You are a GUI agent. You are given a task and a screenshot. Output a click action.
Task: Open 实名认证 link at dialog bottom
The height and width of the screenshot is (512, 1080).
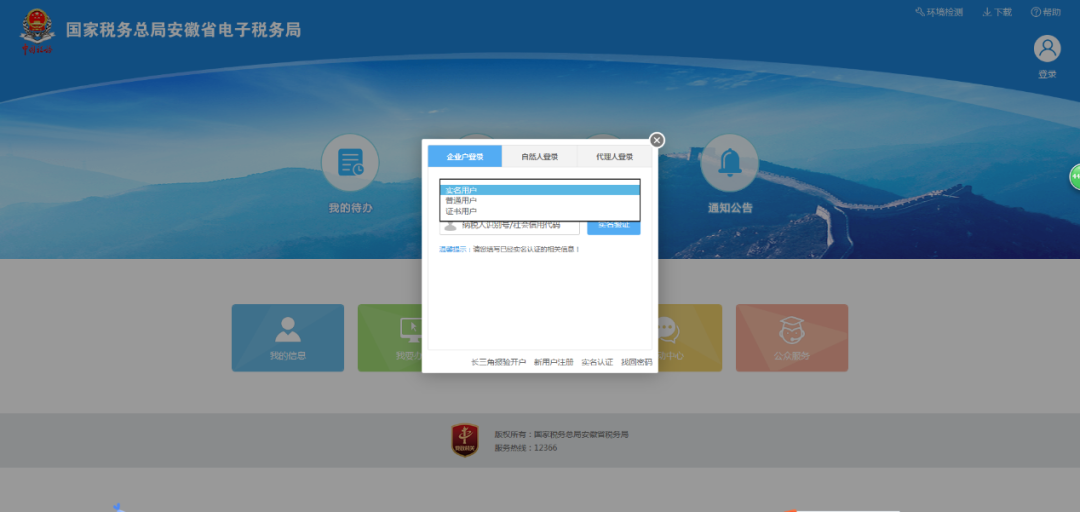(x=597, y=362)
